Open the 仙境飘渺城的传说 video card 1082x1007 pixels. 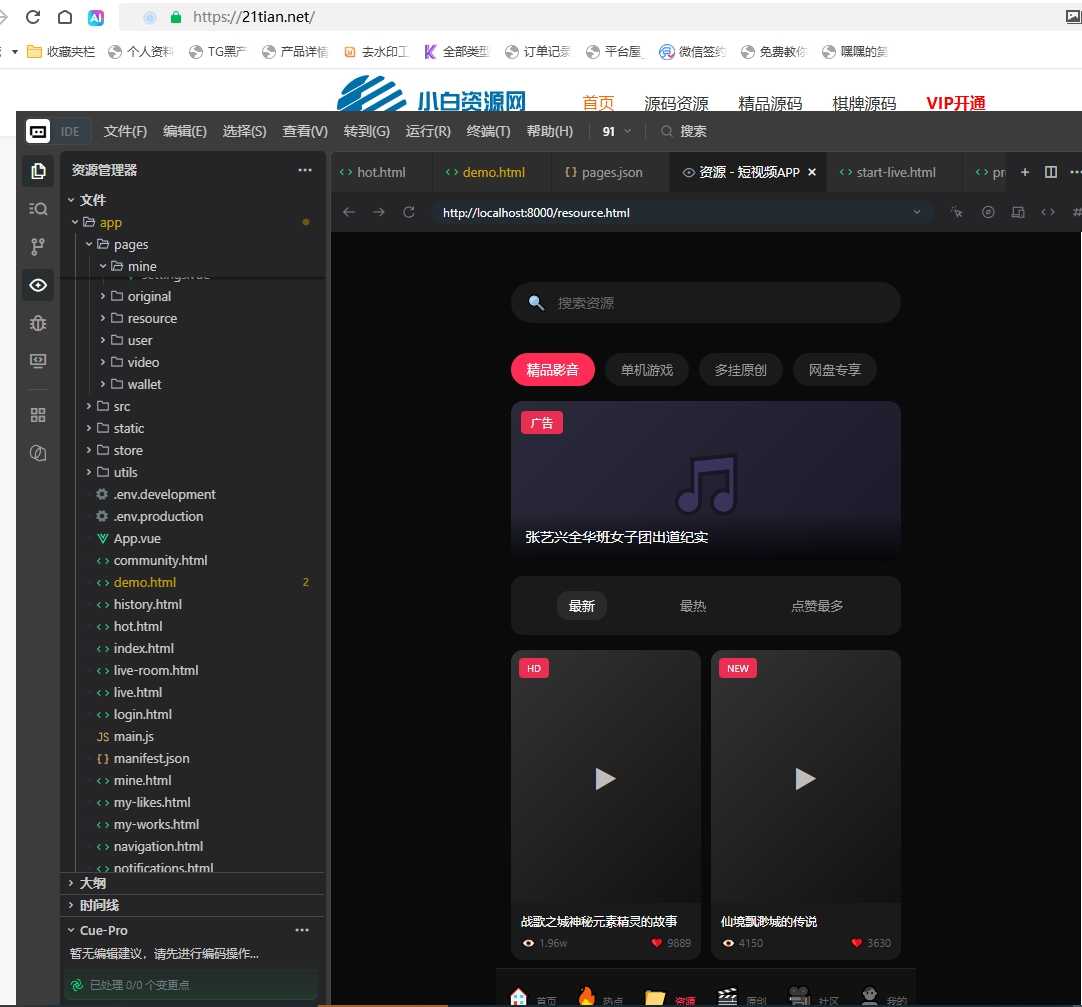click(805, 804)
